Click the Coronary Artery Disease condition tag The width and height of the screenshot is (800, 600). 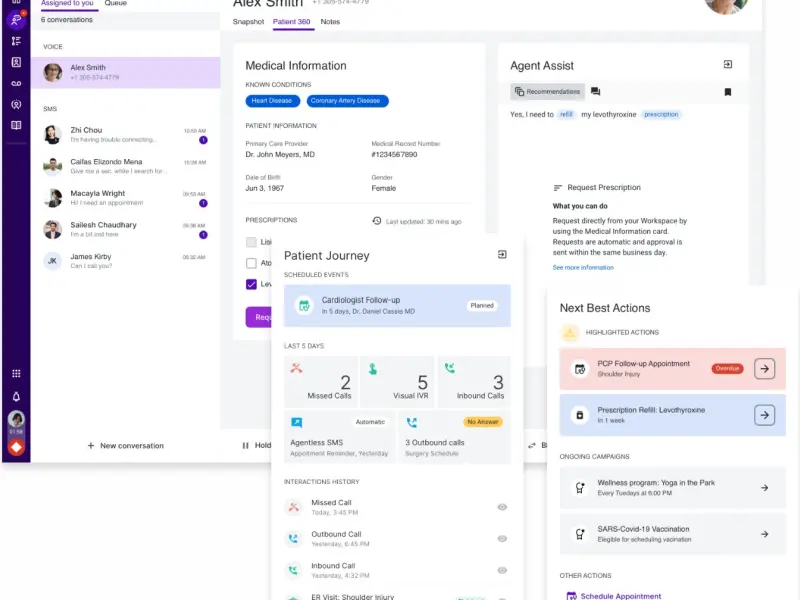point(347,101)
